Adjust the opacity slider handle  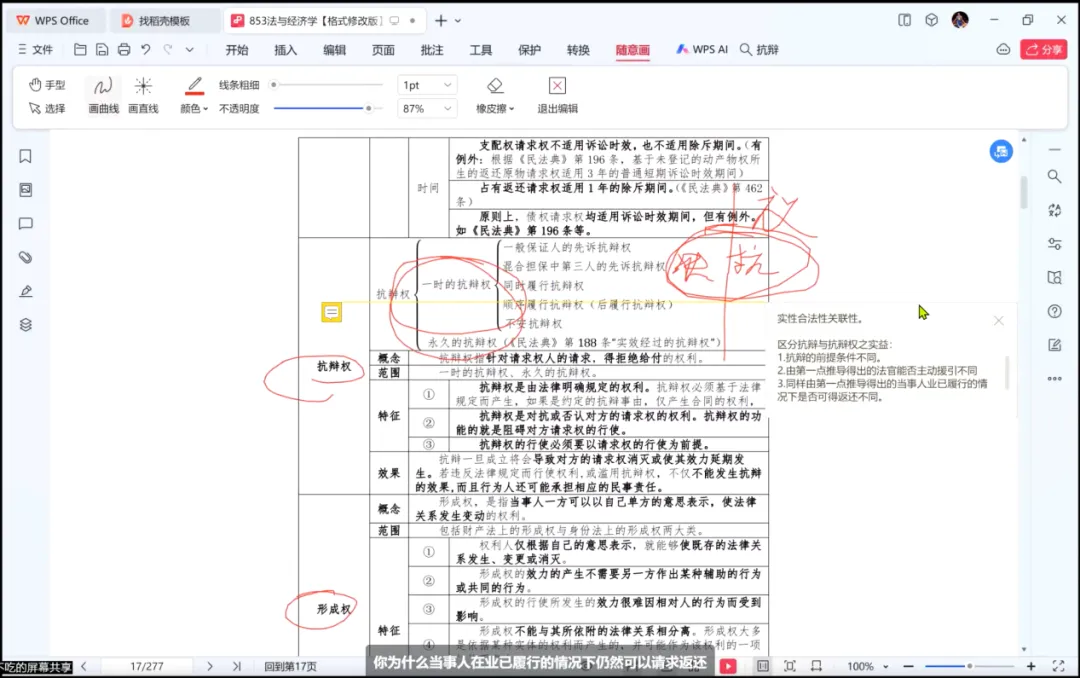click(x=368, y=108)
